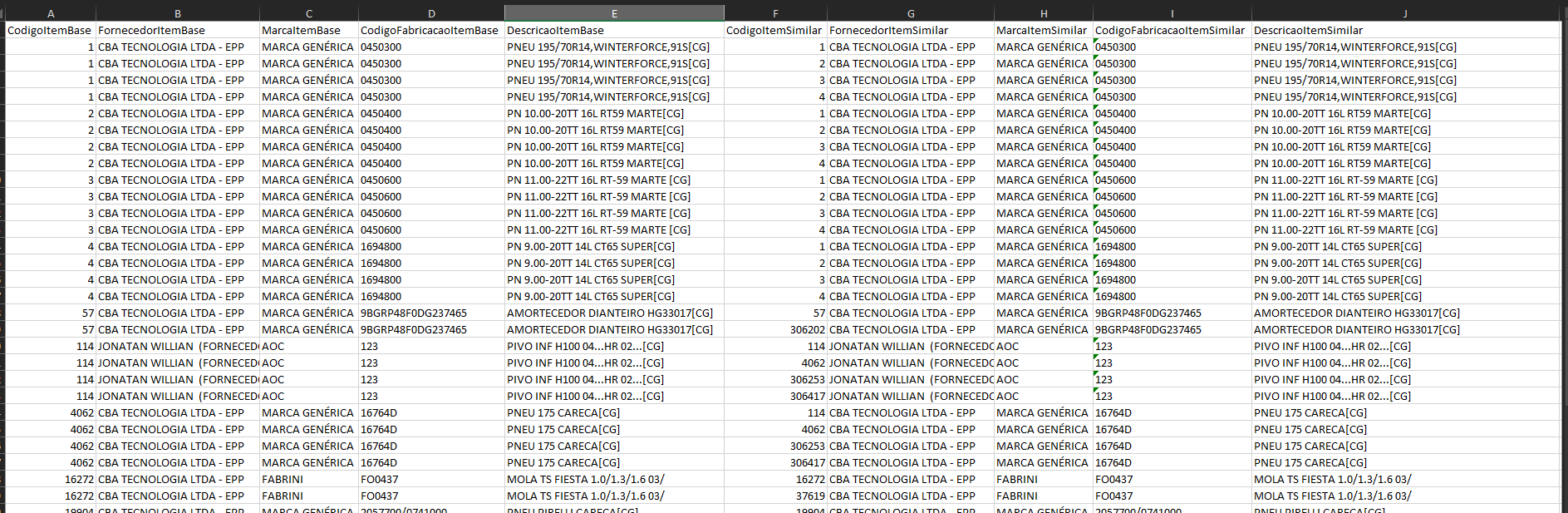Select the CodigoFabricacaoItemBase header cell
1568x513 pixels.
coord(431,30)
